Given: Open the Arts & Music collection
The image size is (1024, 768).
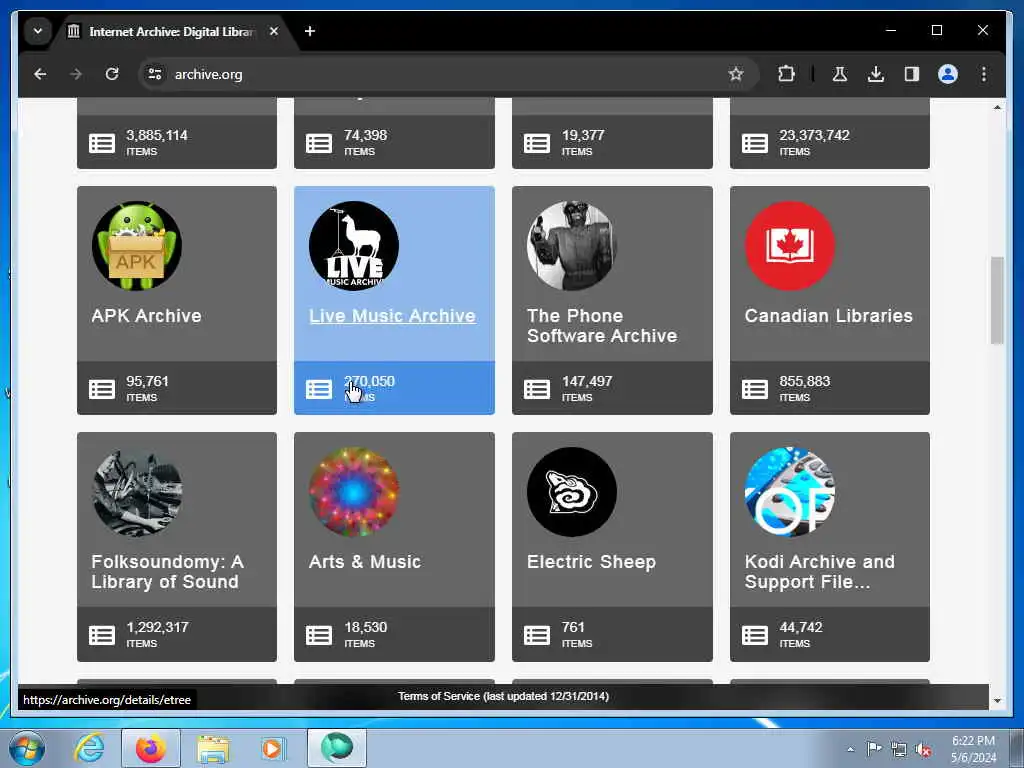Looking at the screenshot, I should tap(364, 562).
